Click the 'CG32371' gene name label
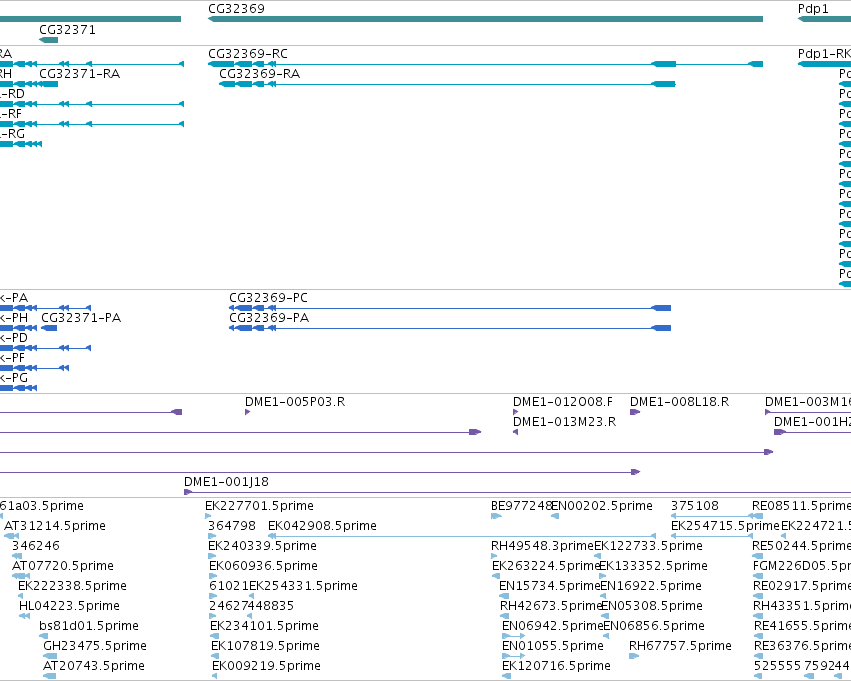 click(x=67, y=30)
